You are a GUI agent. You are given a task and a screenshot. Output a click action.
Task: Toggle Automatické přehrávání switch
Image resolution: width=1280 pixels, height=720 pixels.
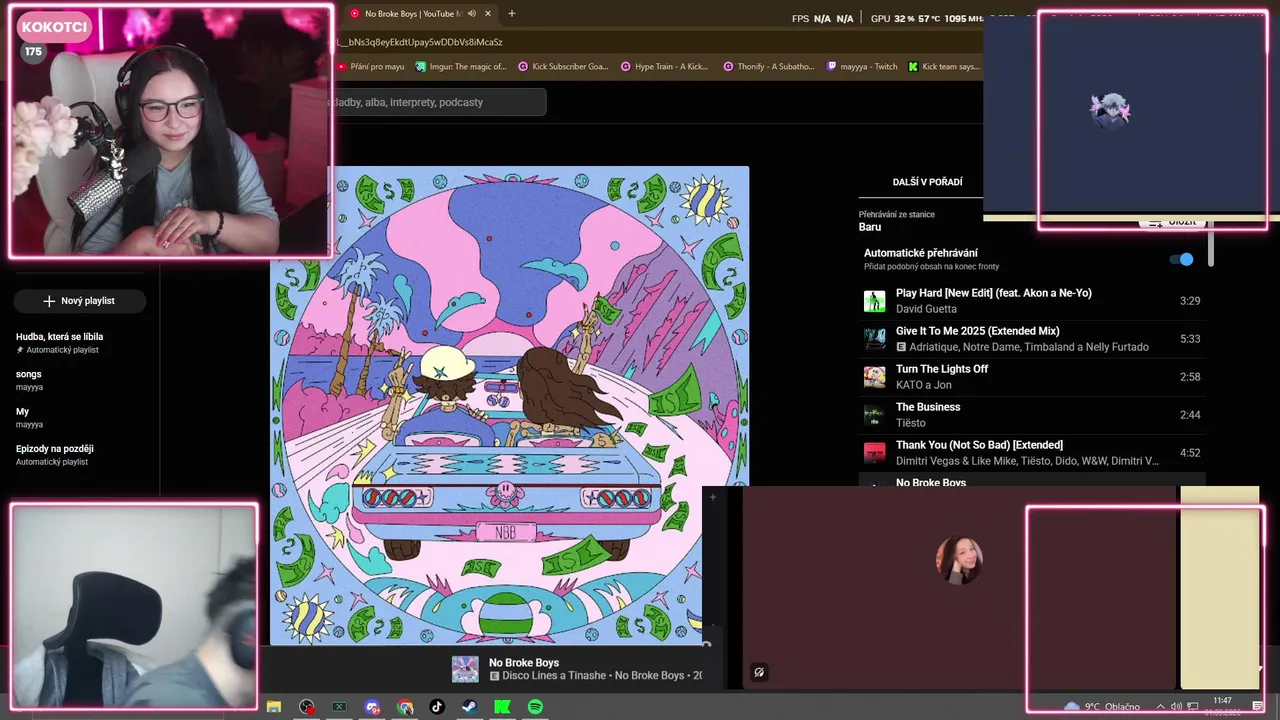(x=1181, y=259)
